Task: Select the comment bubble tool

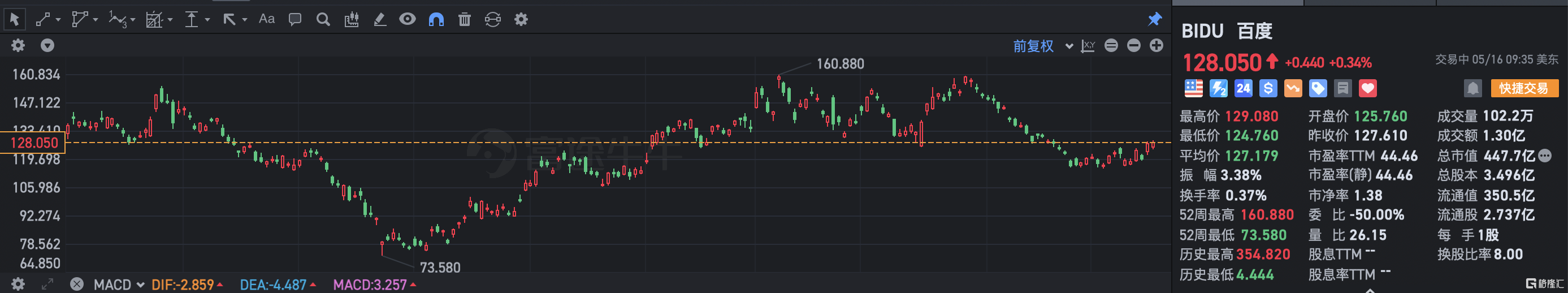Action: 295,19
